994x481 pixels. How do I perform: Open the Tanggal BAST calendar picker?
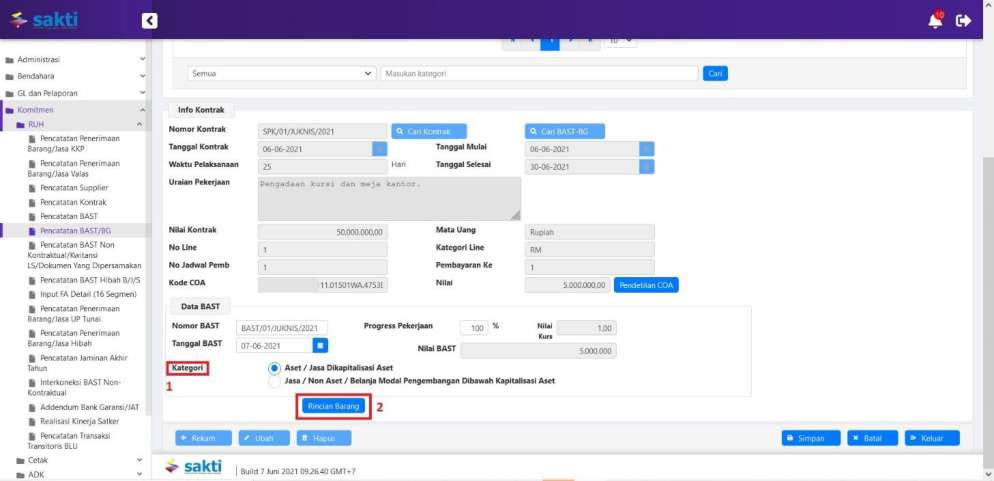click(320, 346)
